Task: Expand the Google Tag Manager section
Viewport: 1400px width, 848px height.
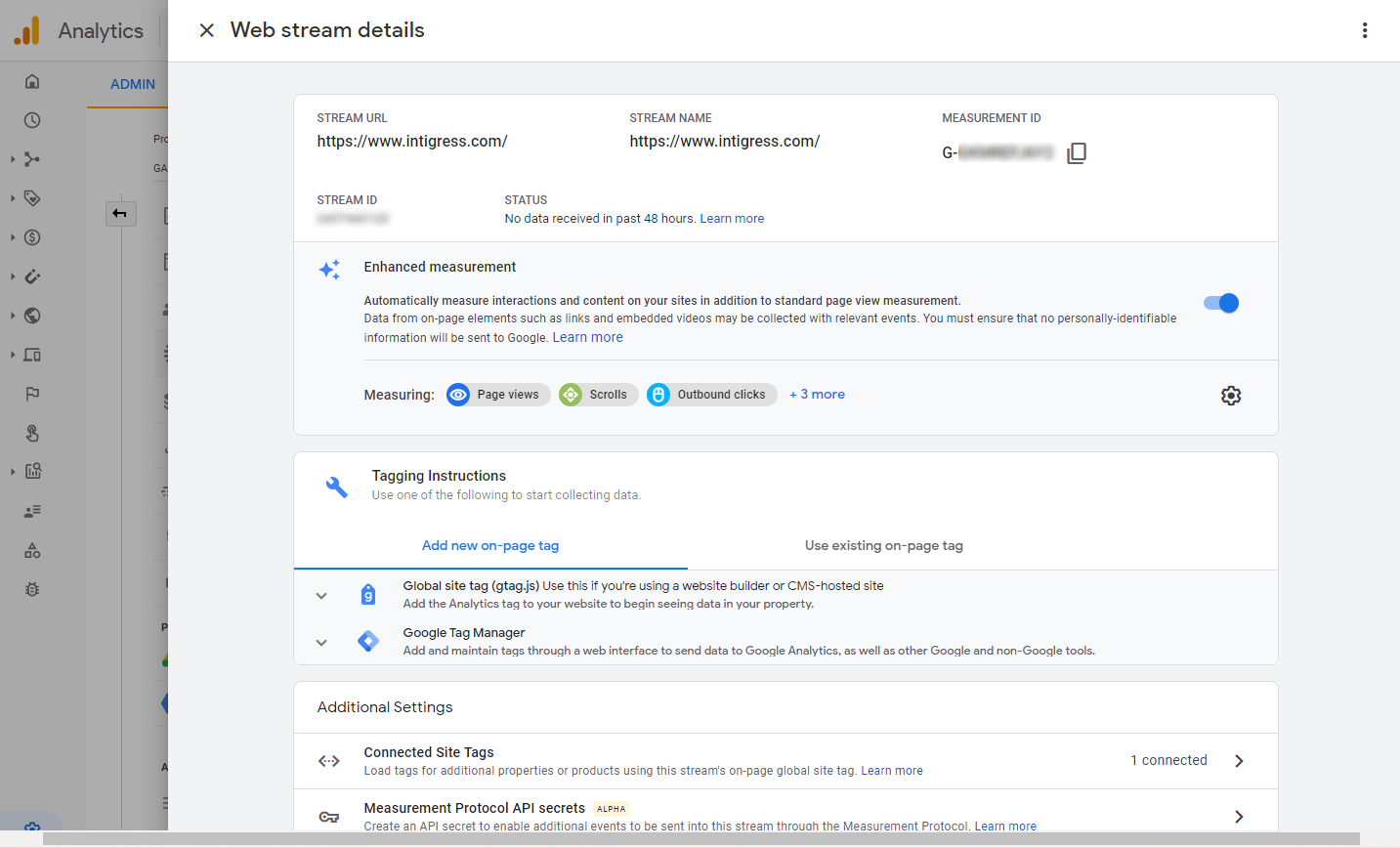Action: pos(321,643)
